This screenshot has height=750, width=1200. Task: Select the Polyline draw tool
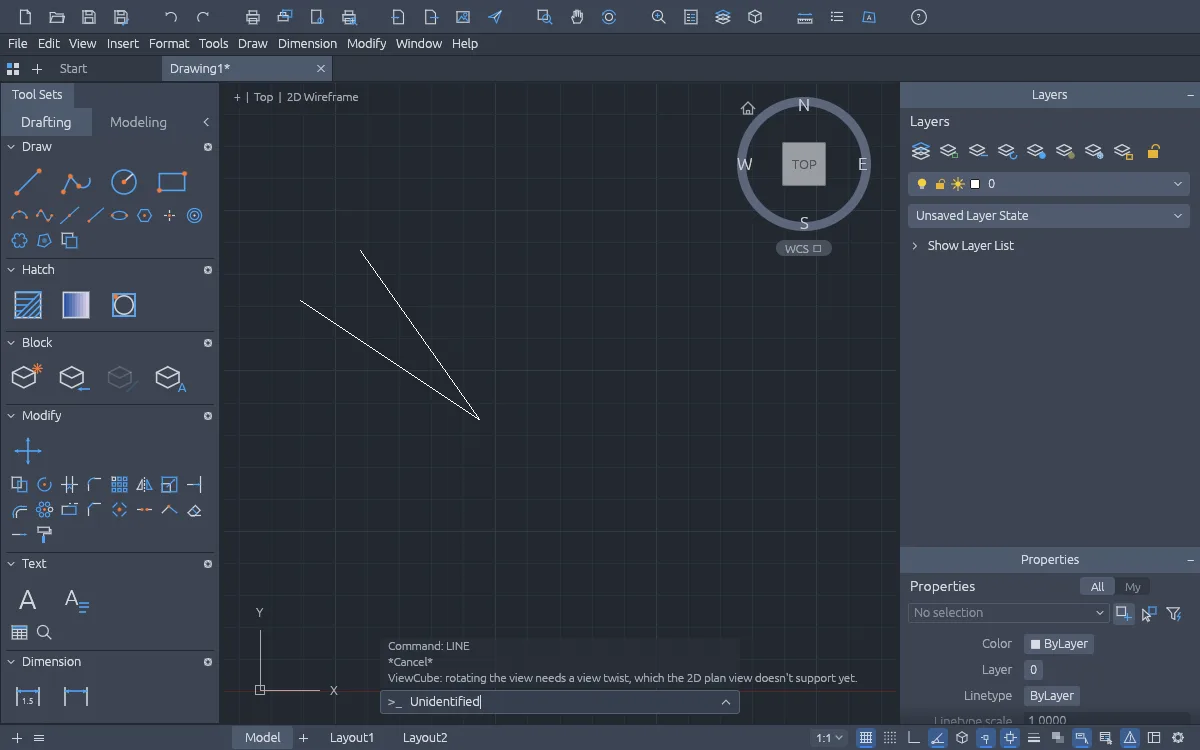[76, 182]
